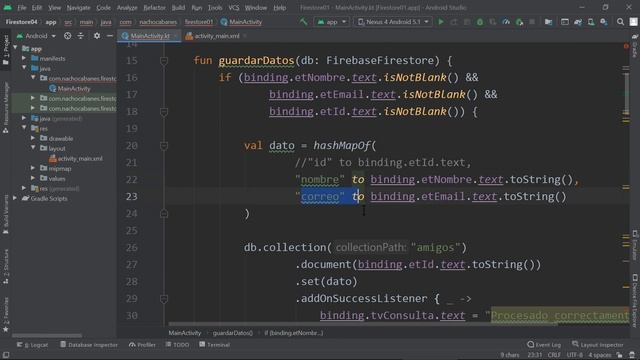
Task: Collapse the java folder
Action: pos(24,68)
